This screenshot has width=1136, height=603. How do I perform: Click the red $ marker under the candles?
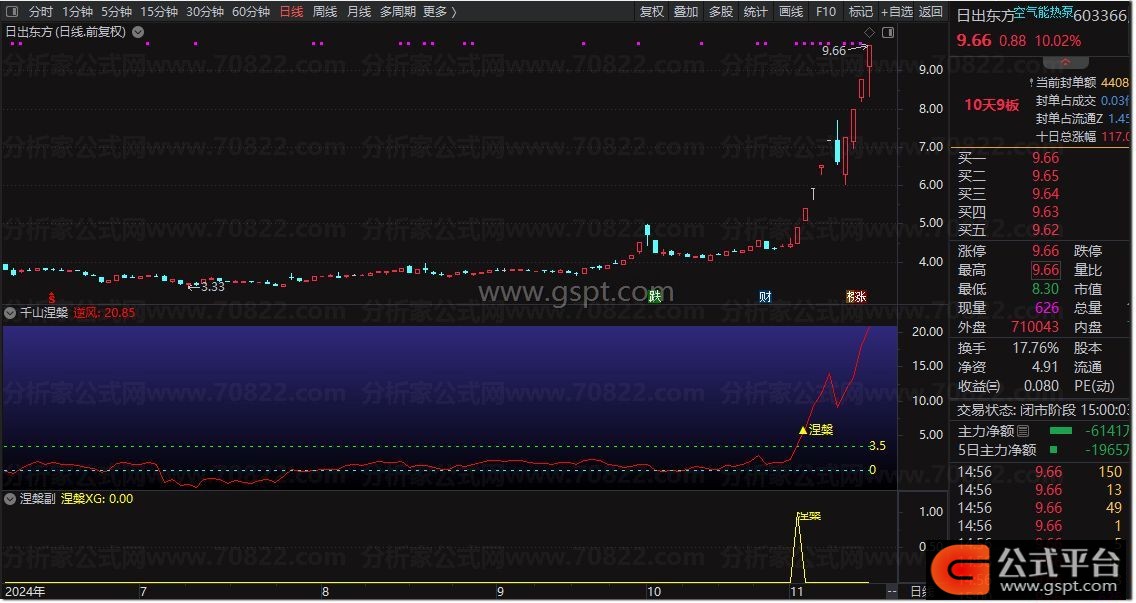[51, 297]
